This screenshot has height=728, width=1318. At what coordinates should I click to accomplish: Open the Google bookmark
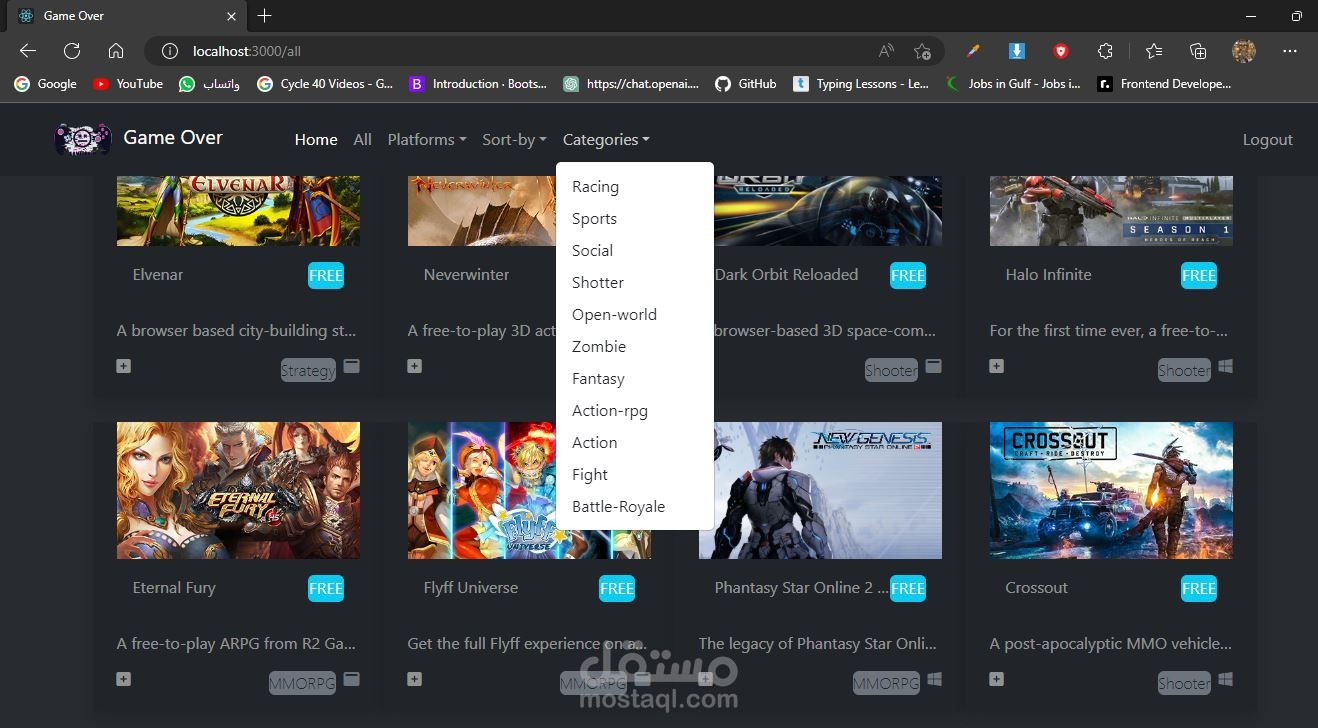45,84
